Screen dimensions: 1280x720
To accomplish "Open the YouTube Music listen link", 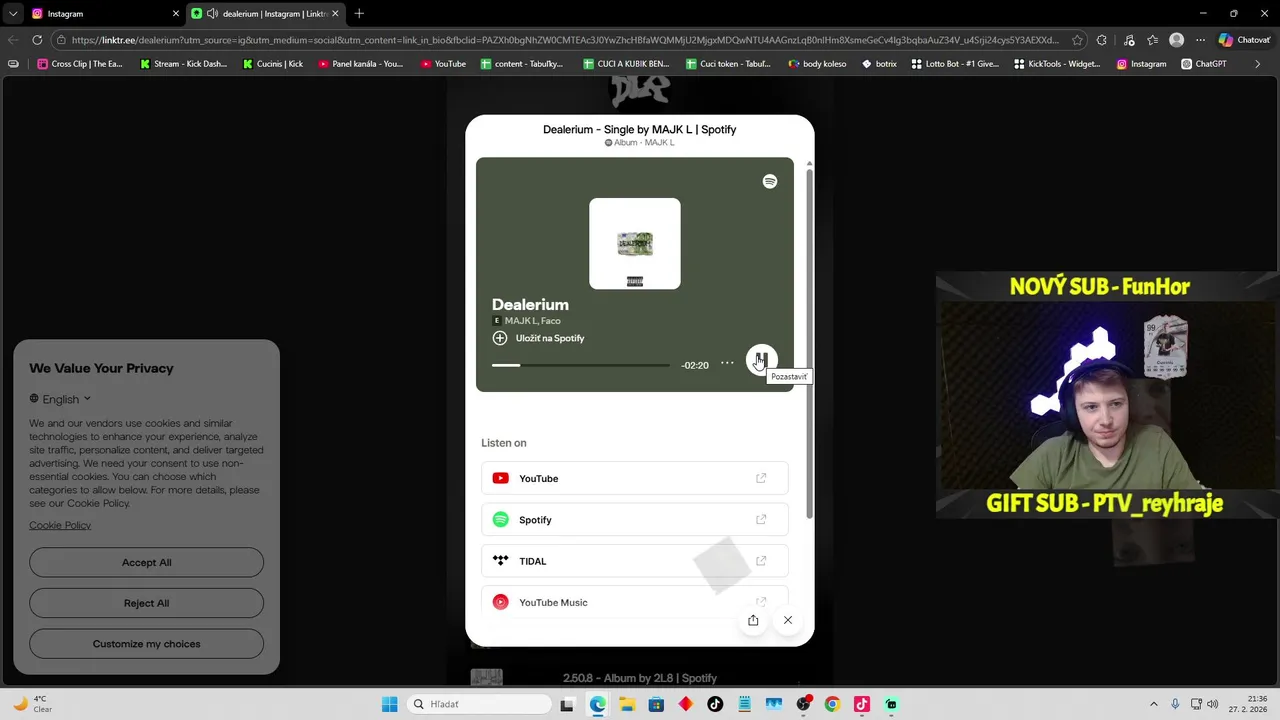I will click(x=634, y=602).
